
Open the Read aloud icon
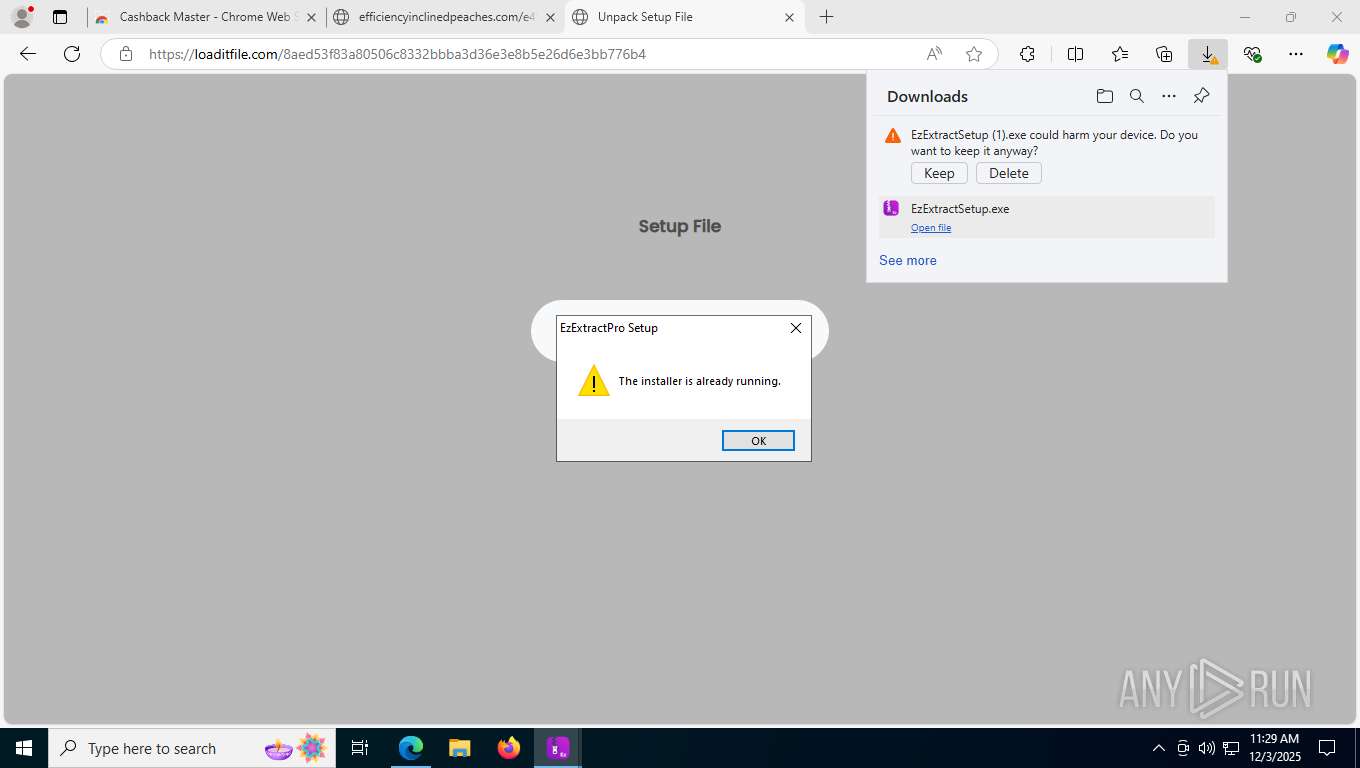click(934, 54)
